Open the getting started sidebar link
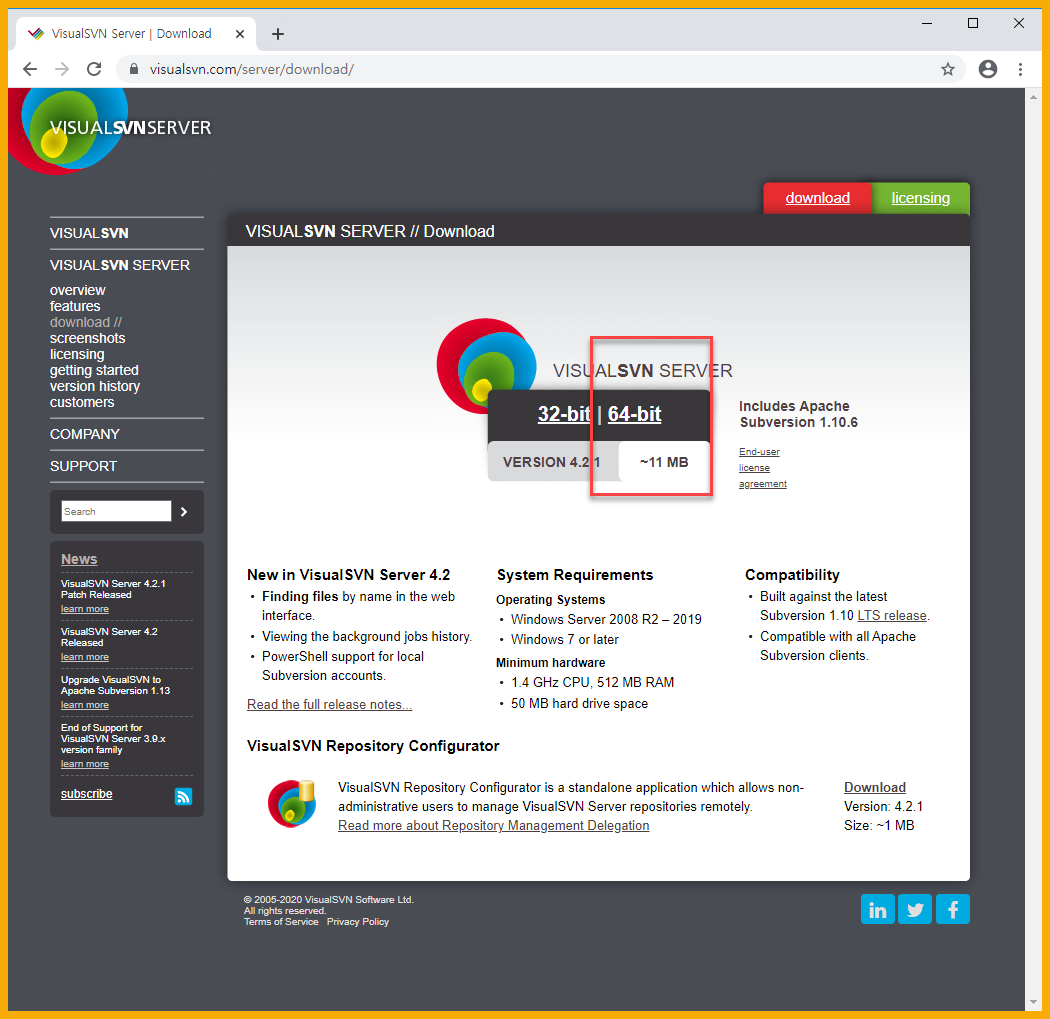 tap(94, 370)
